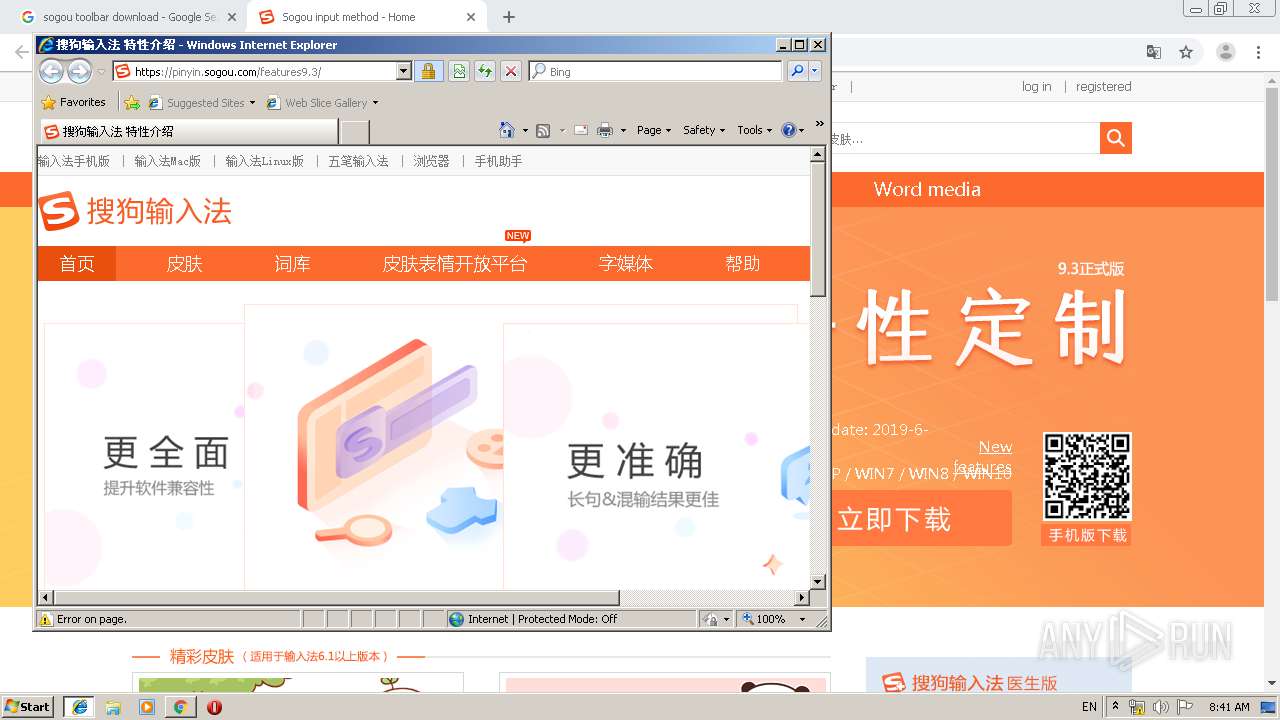This screenshot has width=1280, height=720.
Task: Click IE Compatibility View icon
Action: tap(459, 71)
